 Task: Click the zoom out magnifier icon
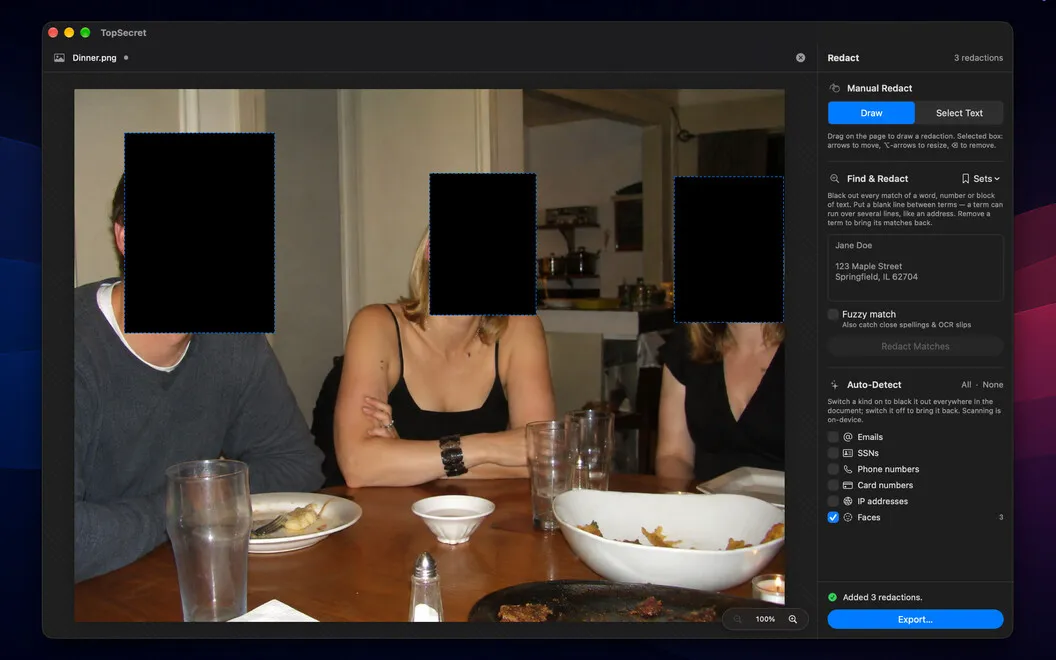[x=737, y=619]
